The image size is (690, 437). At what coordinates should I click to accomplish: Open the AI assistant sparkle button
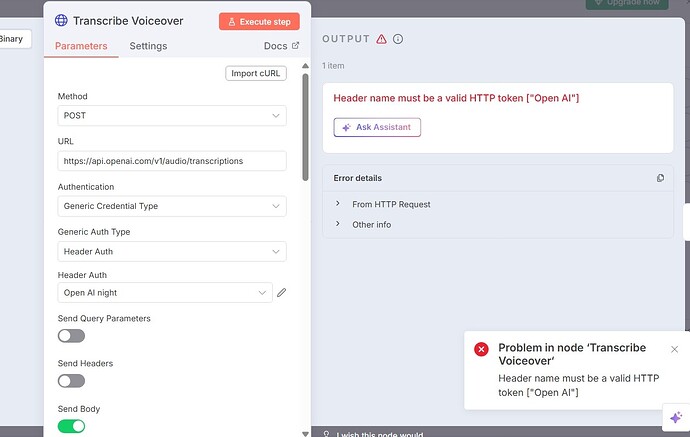point(676,417)
